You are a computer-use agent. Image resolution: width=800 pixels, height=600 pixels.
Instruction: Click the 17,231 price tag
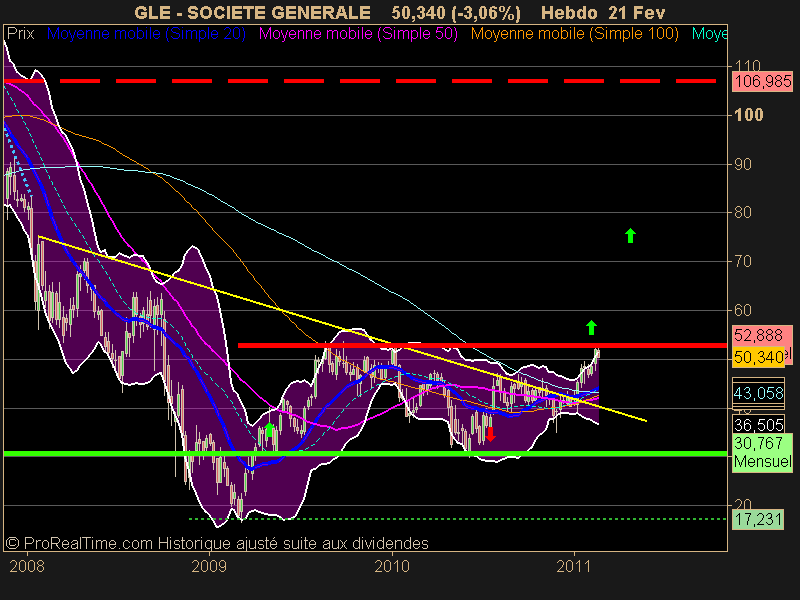pos(758,519)
